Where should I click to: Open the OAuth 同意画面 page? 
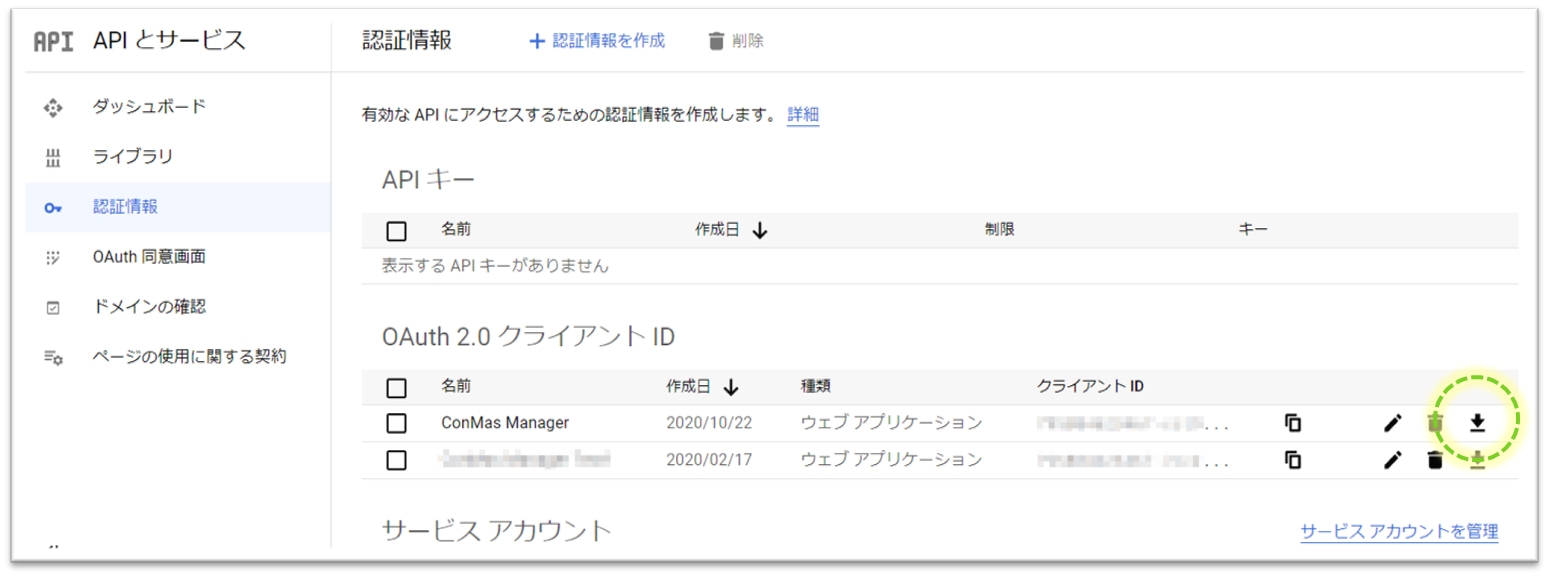point(149,257)
